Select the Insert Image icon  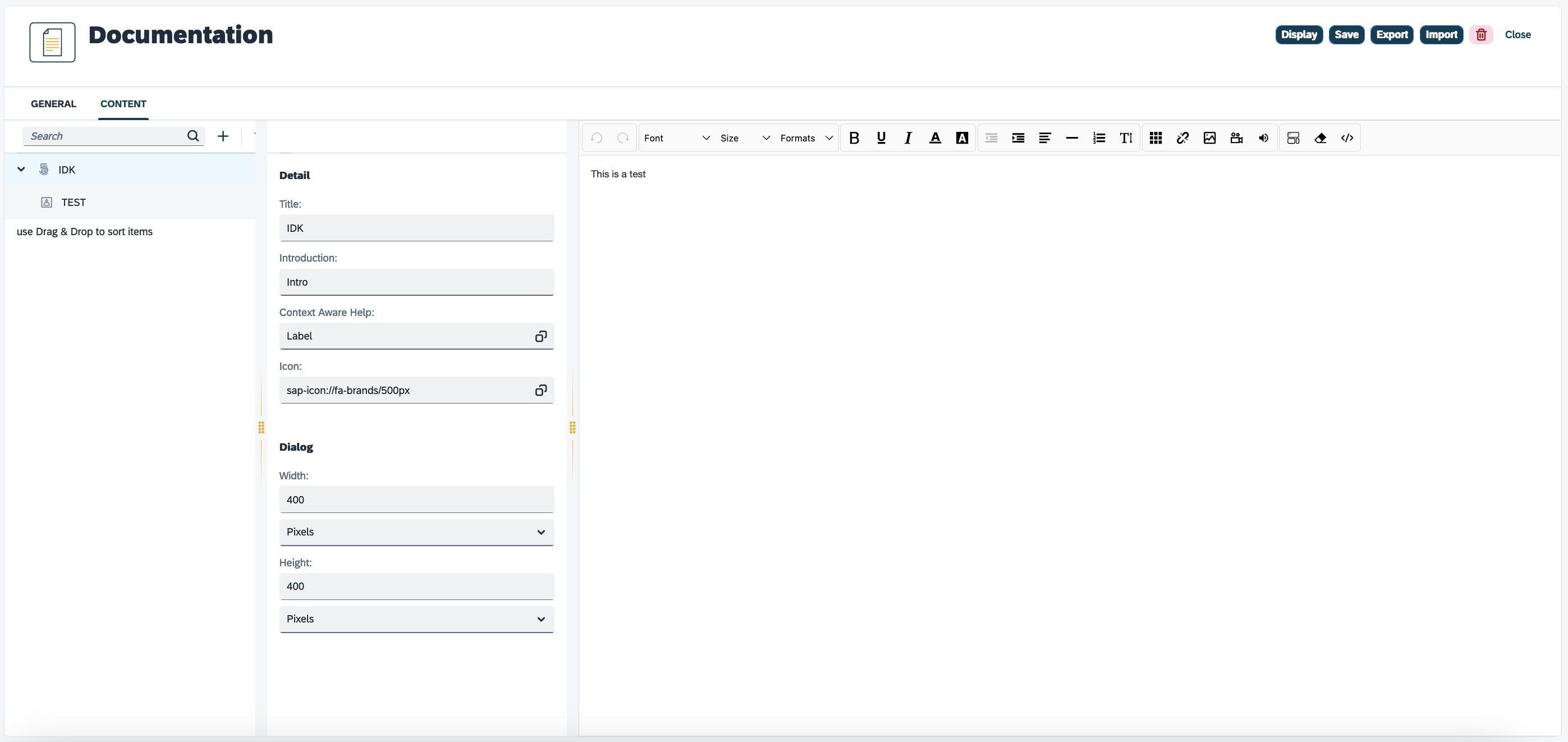tap(1209, 137)
